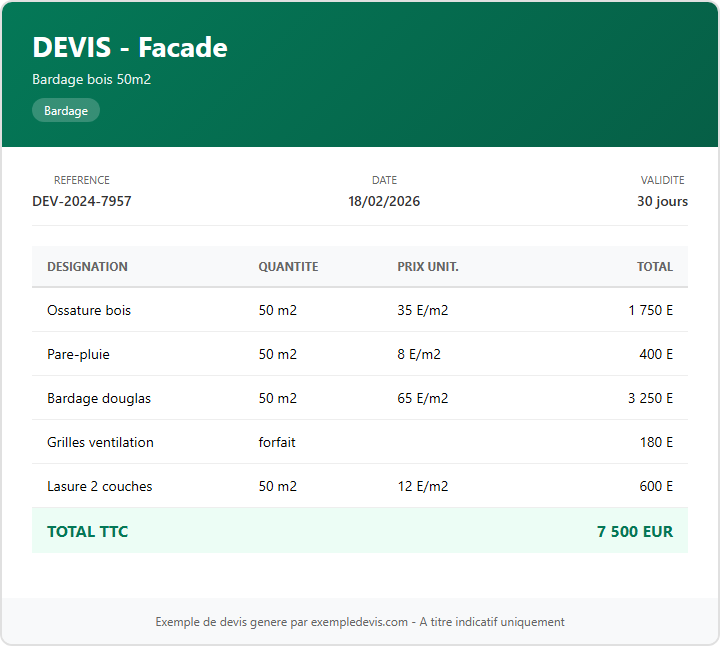
Task: Click the 65 E/m2 unit price
Action: [422, 398]
